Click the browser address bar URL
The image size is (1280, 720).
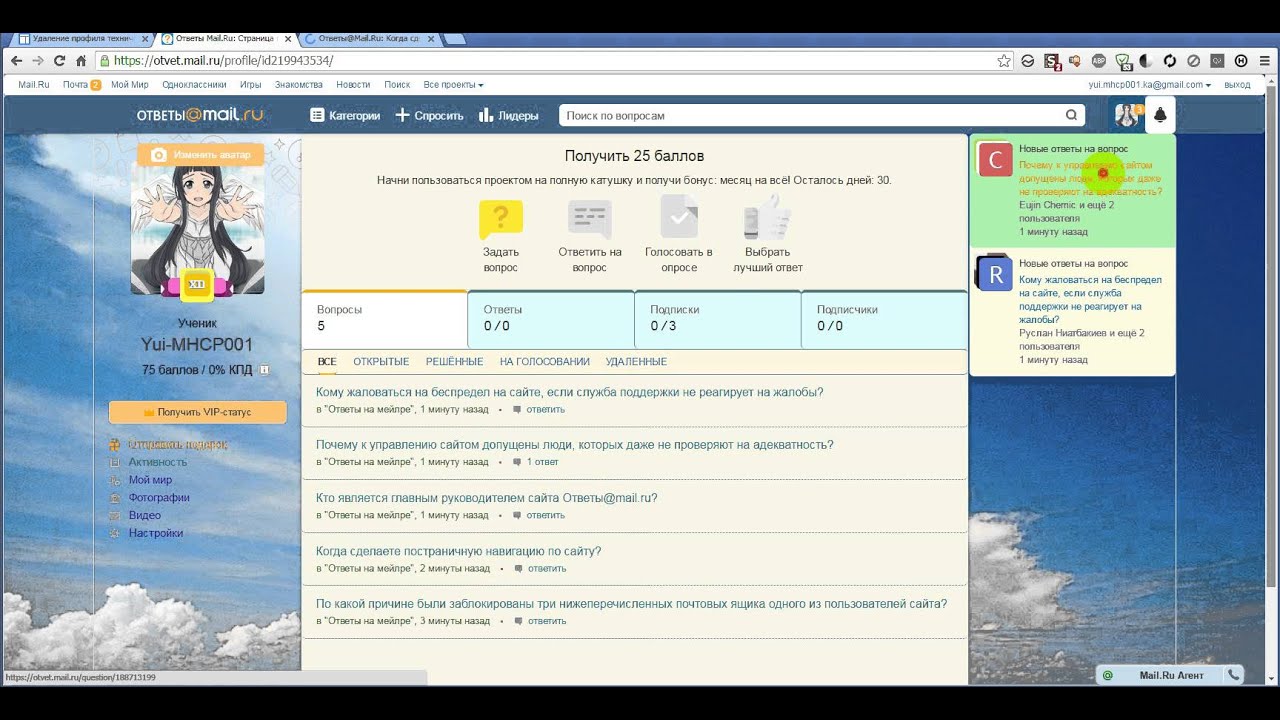click(223, 61)
